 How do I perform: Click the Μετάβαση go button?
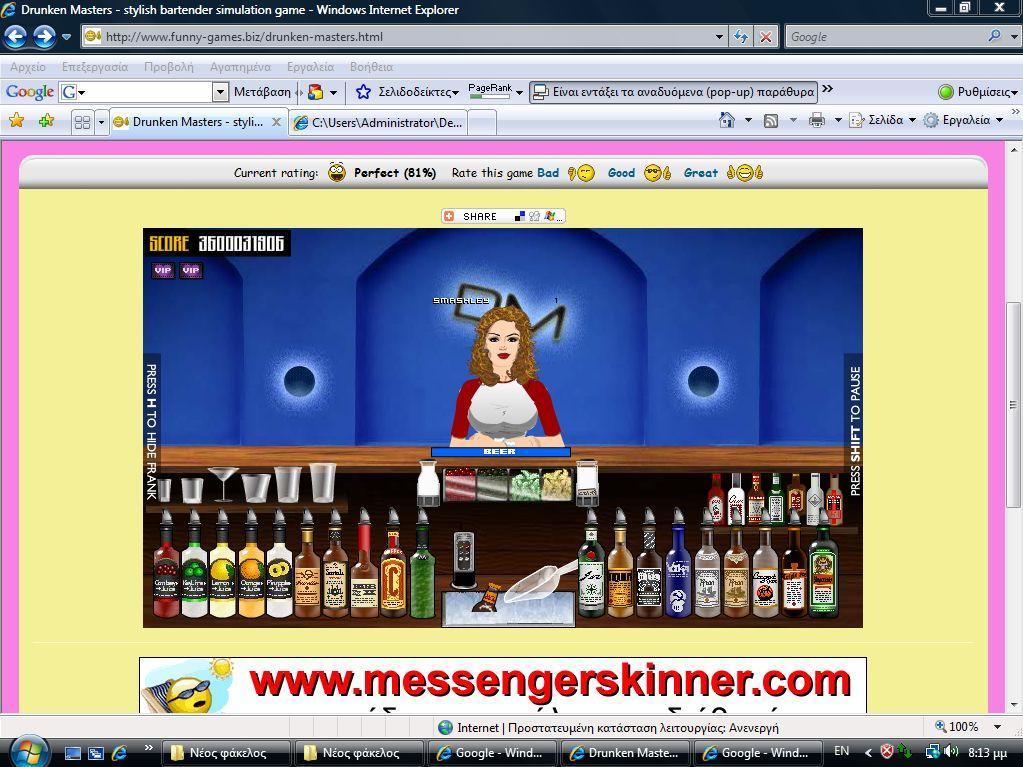pos(262,92)
